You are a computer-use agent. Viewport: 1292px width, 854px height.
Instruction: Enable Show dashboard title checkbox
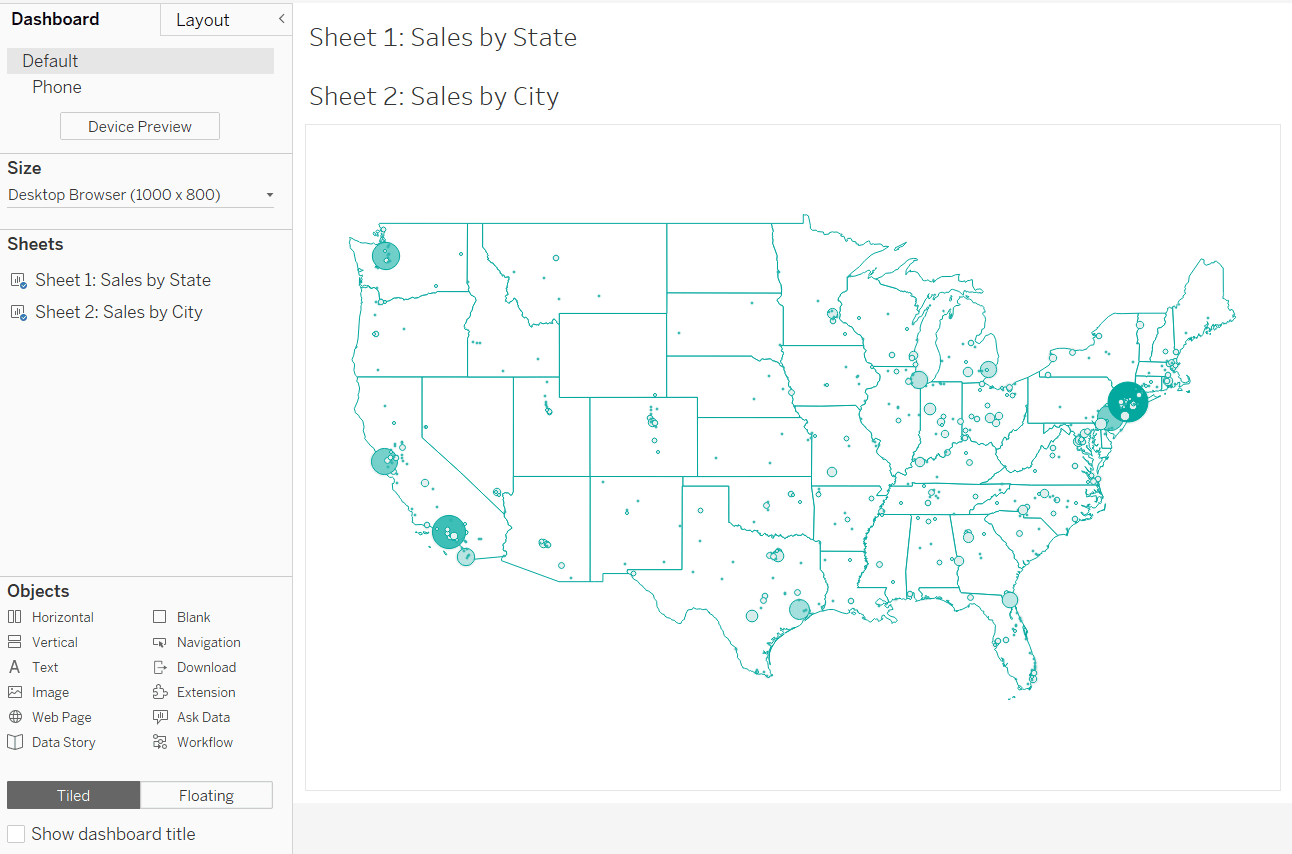[16, 834]
